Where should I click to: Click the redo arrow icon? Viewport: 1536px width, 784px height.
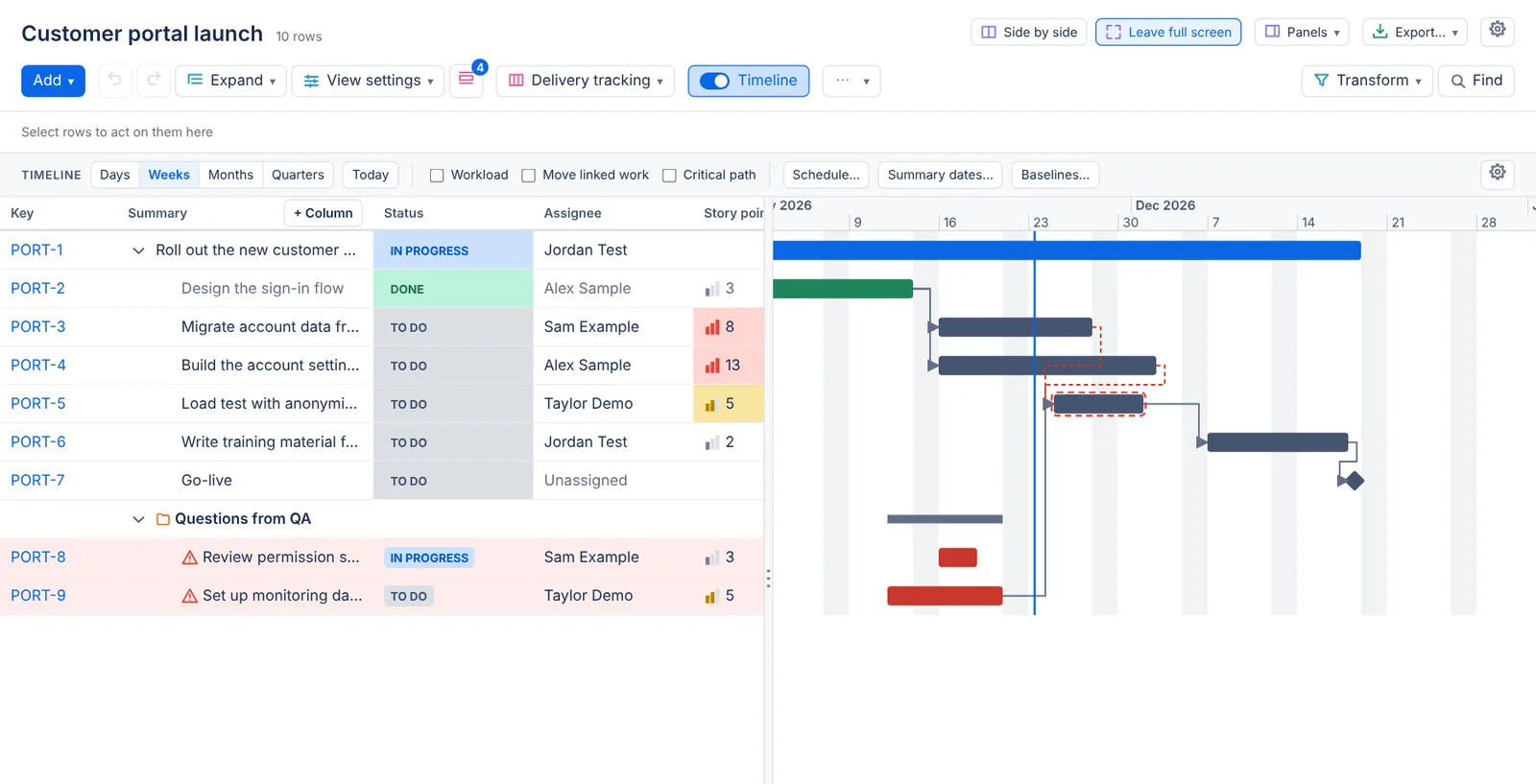point(154,81)
